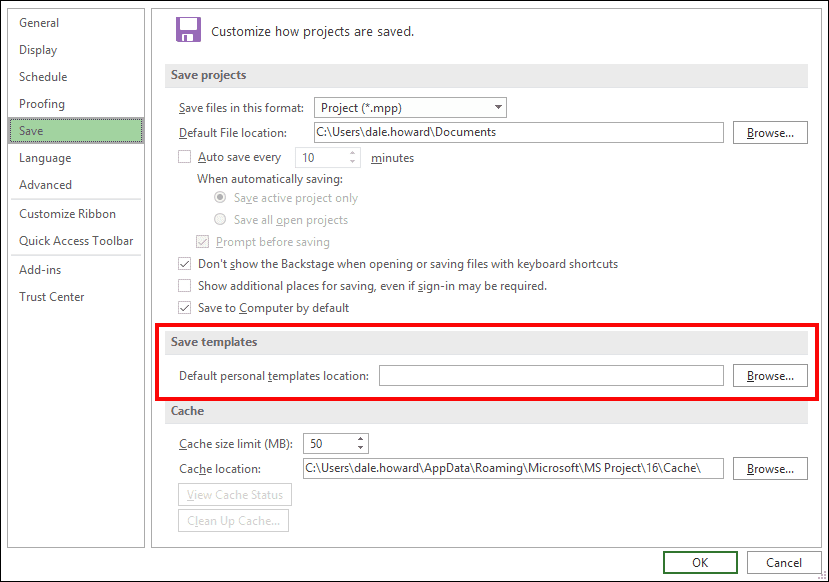The height and width of the screenshot is (582, 829).
Task: Check Show additional places for saving
Action: tap(185, 286)
